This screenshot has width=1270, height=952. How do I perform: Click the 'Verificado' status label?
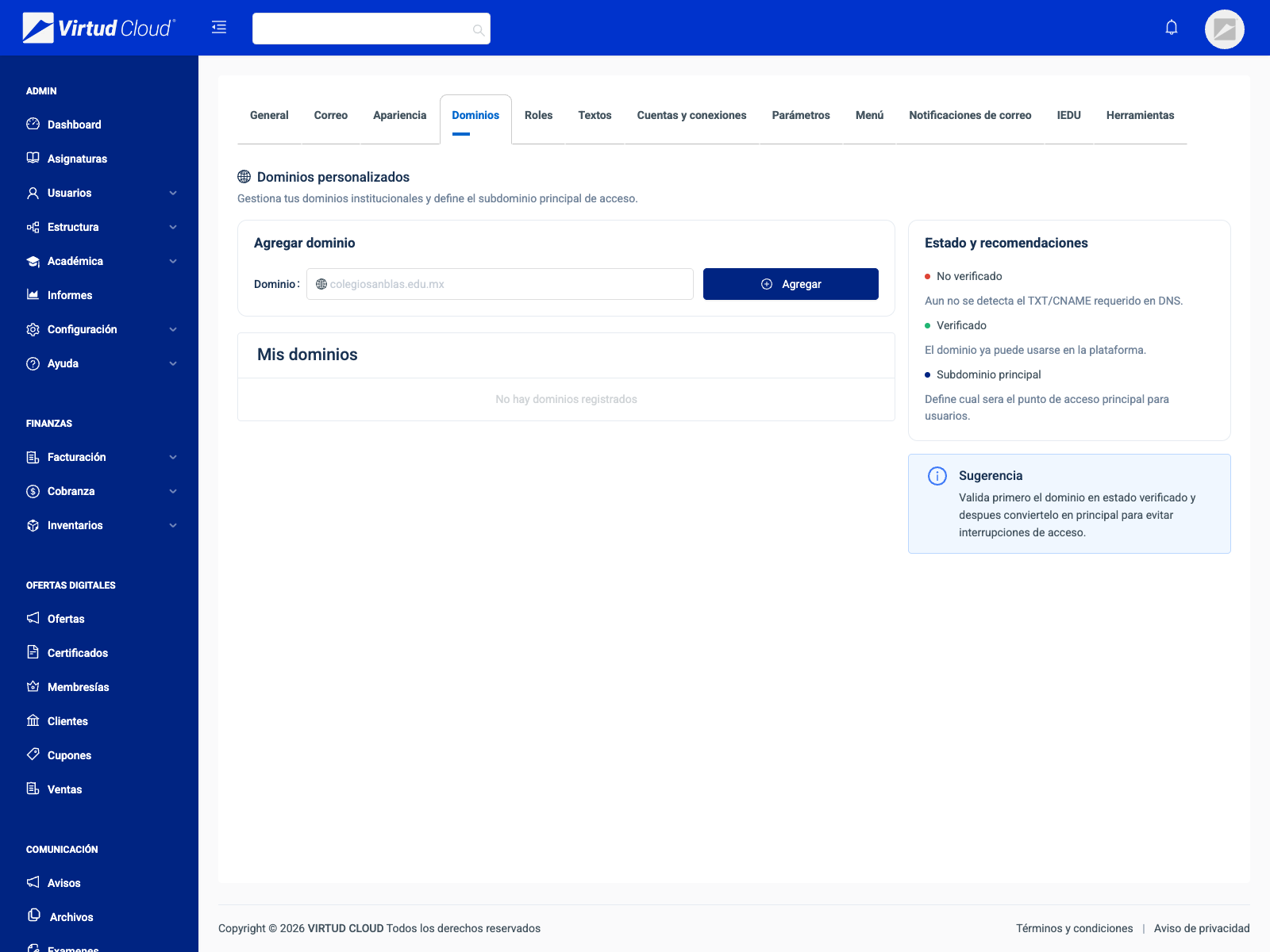pyautogui.click(x=961, y=325)
